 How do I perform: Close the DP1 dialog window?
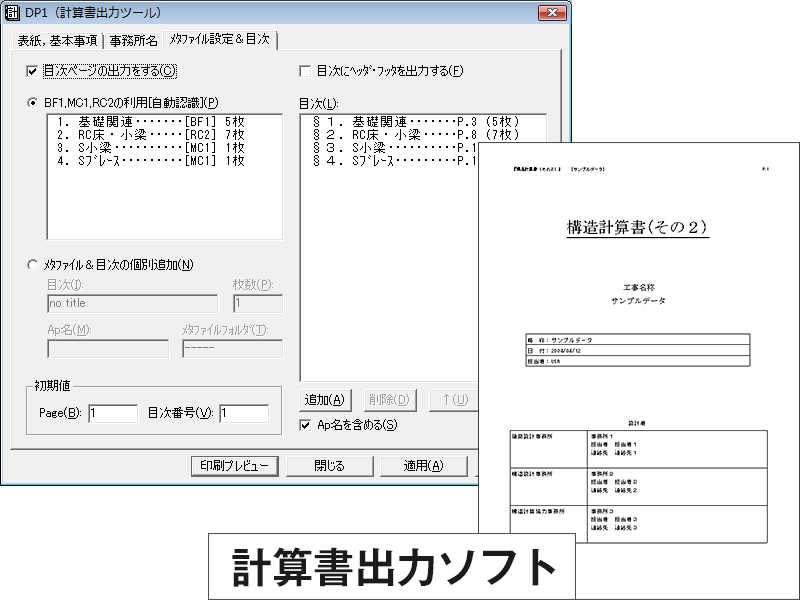click(552, 13)
